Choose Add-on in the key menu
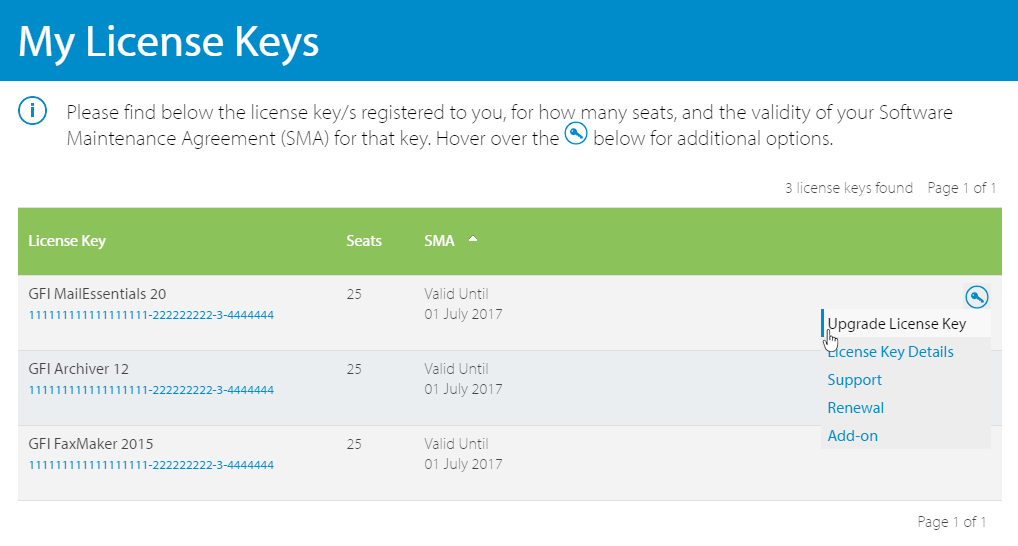 pyautogui.click(x=852, y=436)
